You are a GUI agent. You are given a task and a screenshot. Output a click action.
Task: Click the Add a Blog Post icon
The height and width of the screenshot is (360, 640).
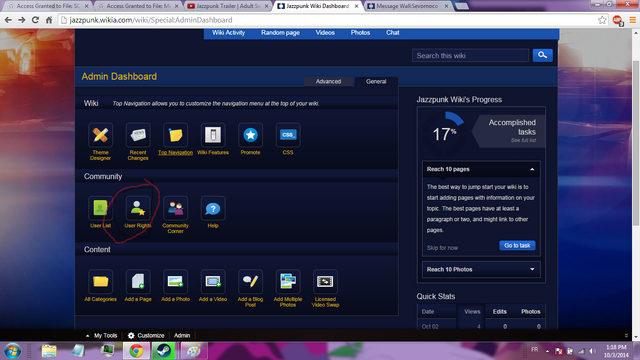point(251,282)
